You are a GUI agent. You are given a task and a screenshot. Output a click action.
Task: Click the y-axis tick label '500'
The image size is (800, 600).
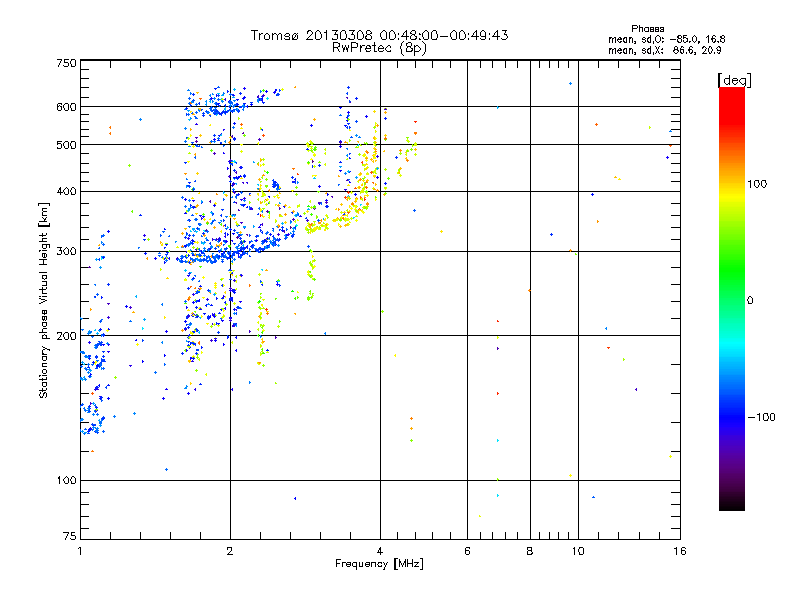(66, 144)
